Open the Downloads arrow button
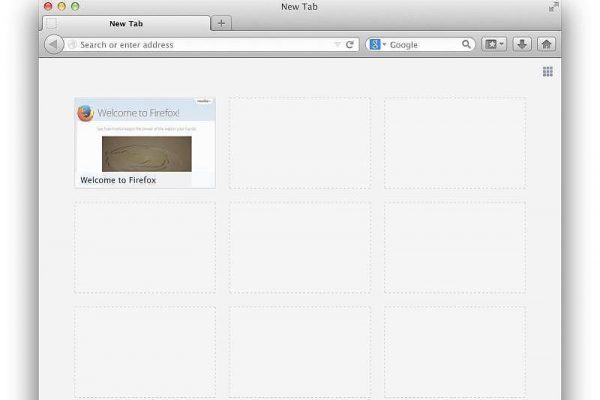The width and height of the screenshot is (600, 400). [522, 44]
